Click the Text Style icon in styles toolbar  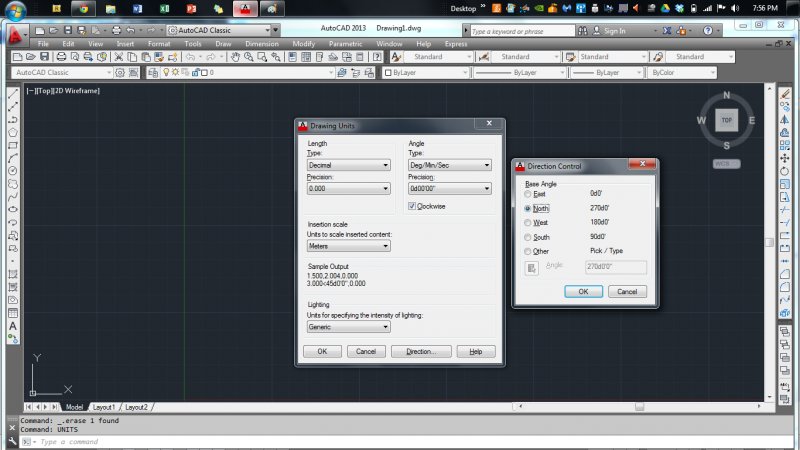(x=396, y=57)
